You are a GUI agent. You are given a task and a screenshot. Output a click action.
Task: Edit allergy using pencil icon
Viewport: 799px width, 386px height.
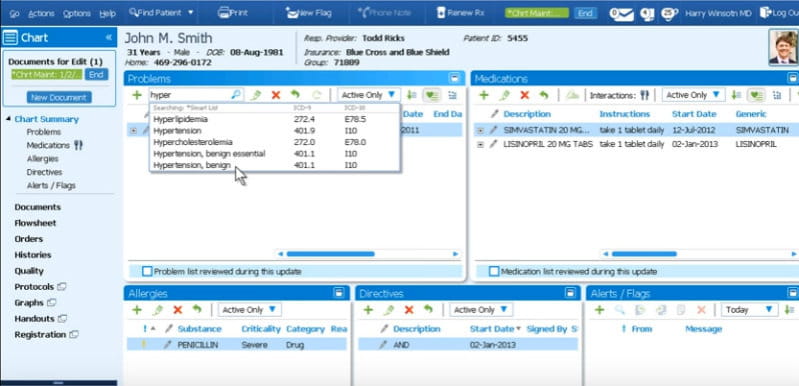158,310
